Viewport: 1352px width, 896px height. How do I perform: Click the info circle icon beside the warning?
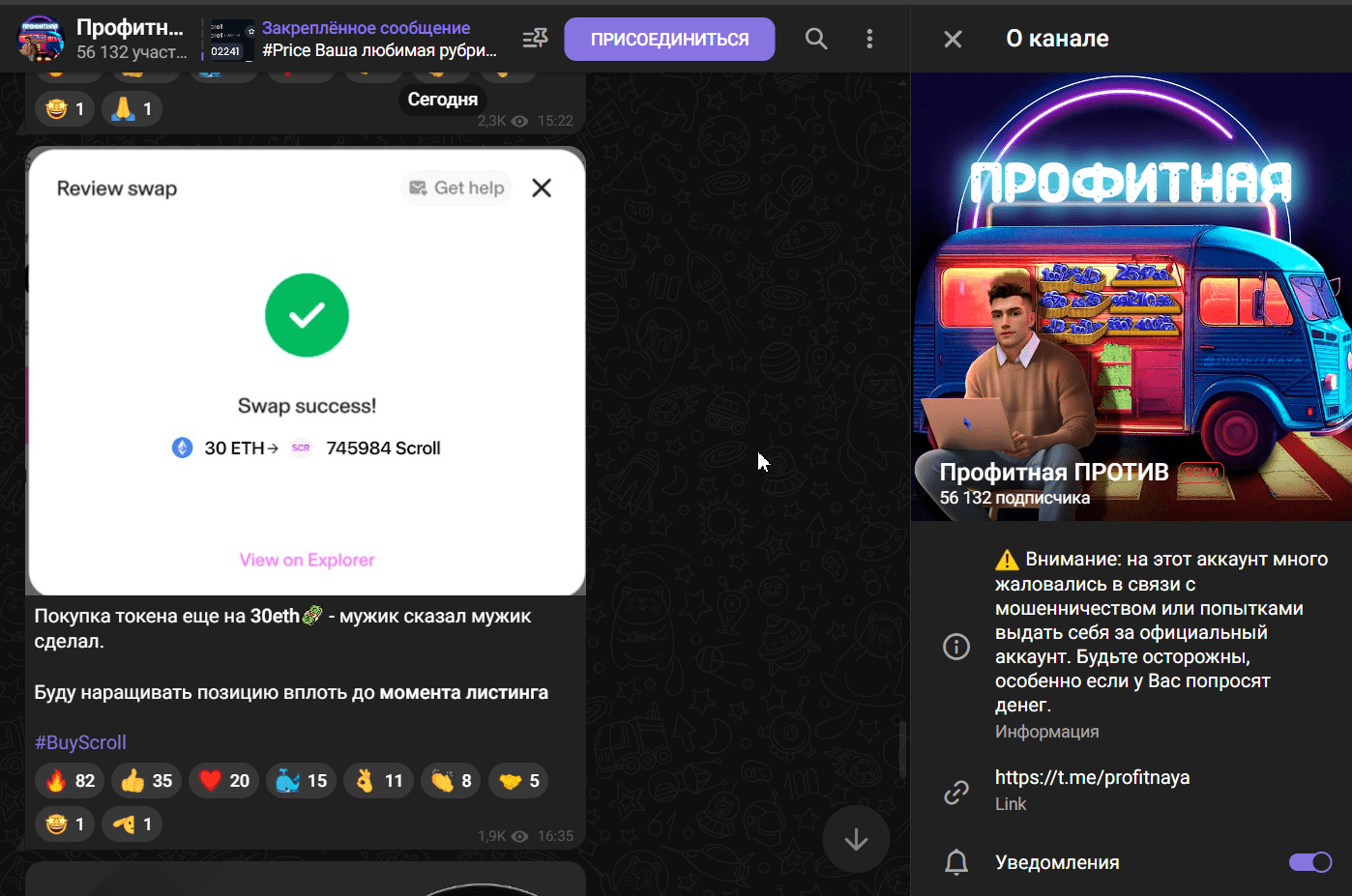click(955, 646)
